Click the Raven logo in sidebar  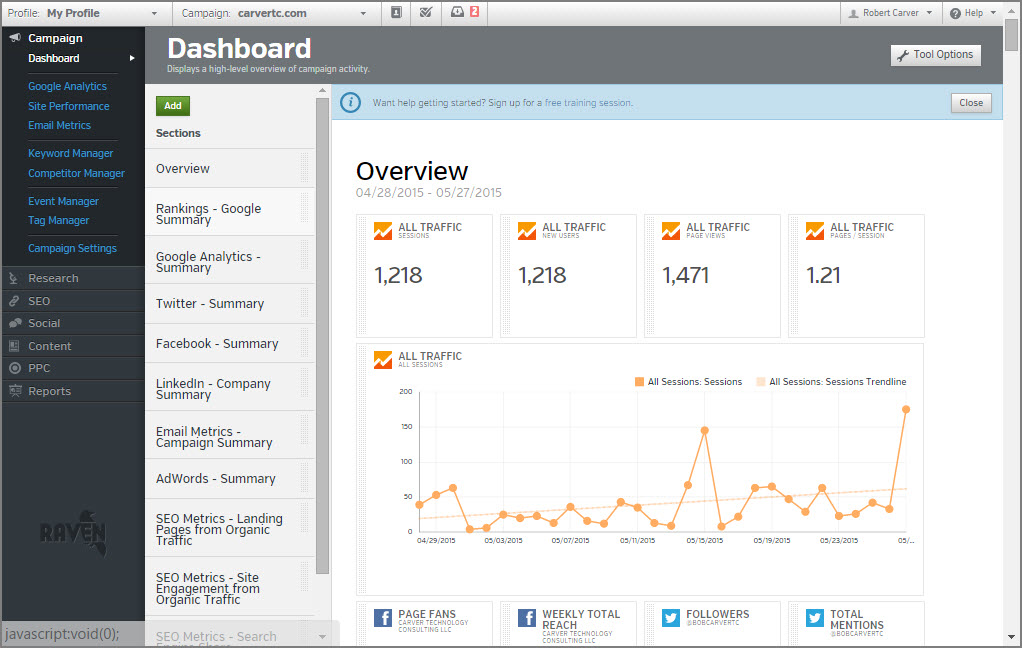tap(73, 533)
